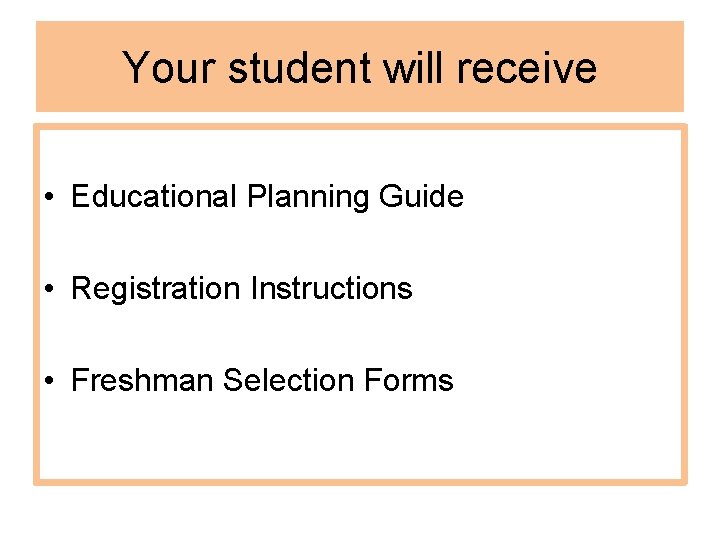Screen dimensions: 720x540
Task: Click the slide title 'Your student will receive'
Action: 360,68
